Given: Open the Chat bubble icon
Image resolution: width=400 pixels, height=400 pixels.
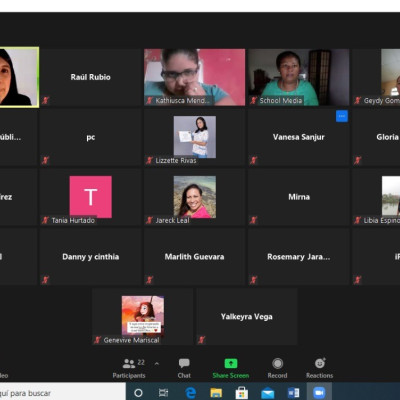Looking at the screenshot, I should 184,363.
